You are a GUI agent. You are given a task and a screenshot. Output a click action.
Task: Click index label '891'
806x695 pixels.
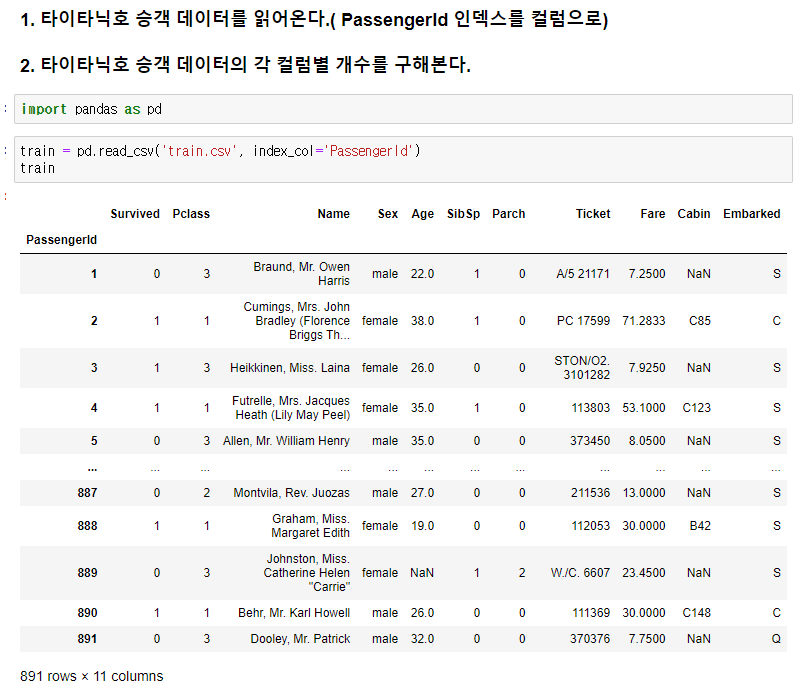pyautogui.click(x=87, y=639)
